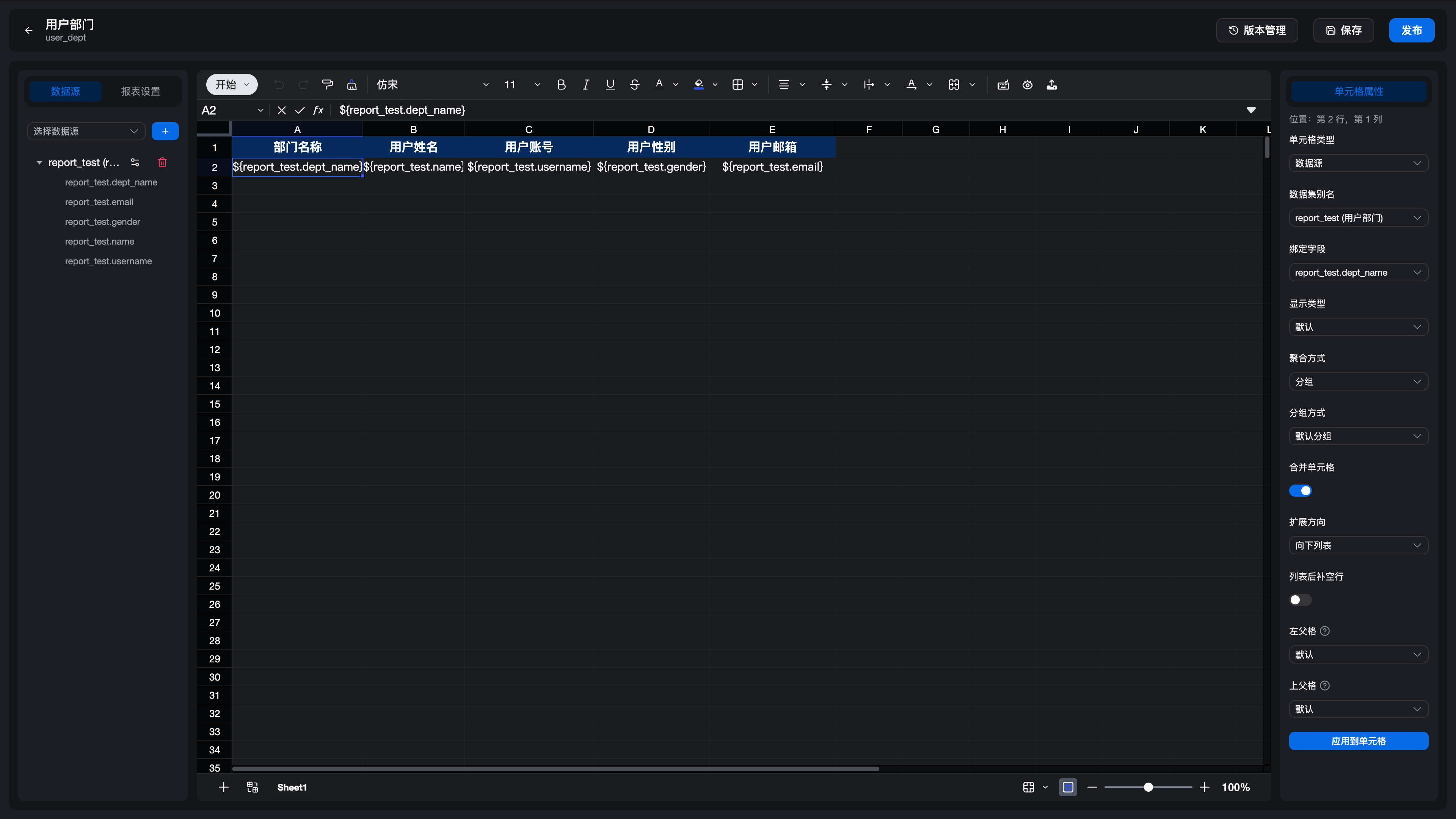Toggle the gridline view button in the status bar
Screen dimensions: 1456x819
1029,788
